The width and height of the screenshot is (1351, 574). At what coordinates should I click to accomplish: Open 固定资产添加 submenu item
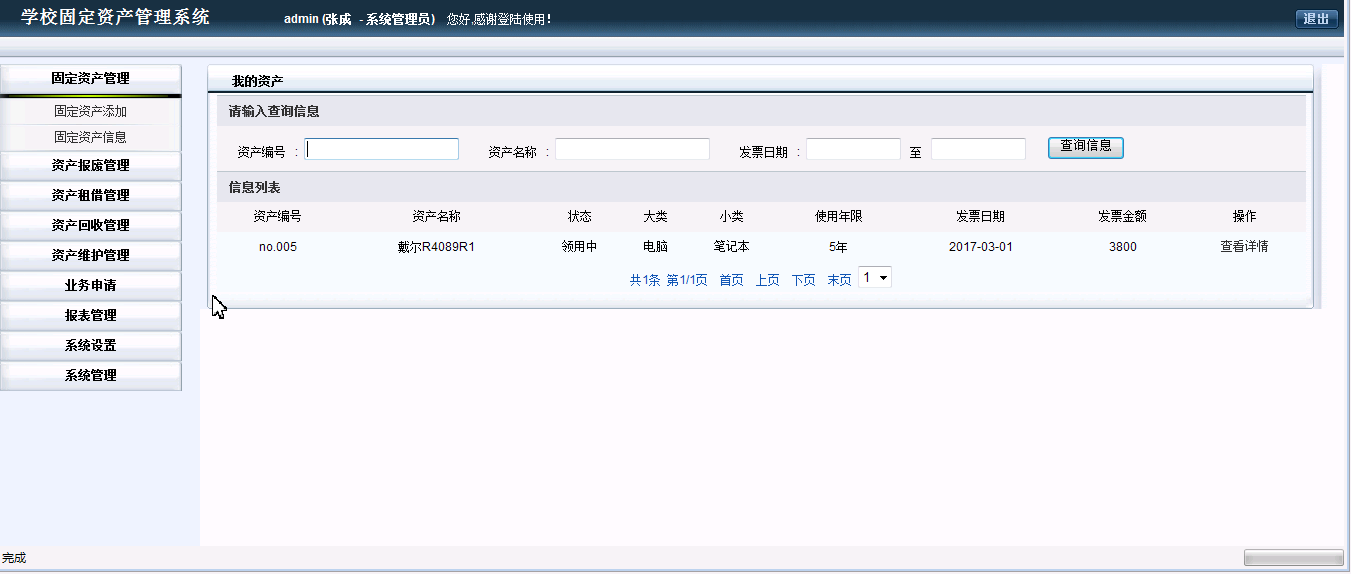90,111
